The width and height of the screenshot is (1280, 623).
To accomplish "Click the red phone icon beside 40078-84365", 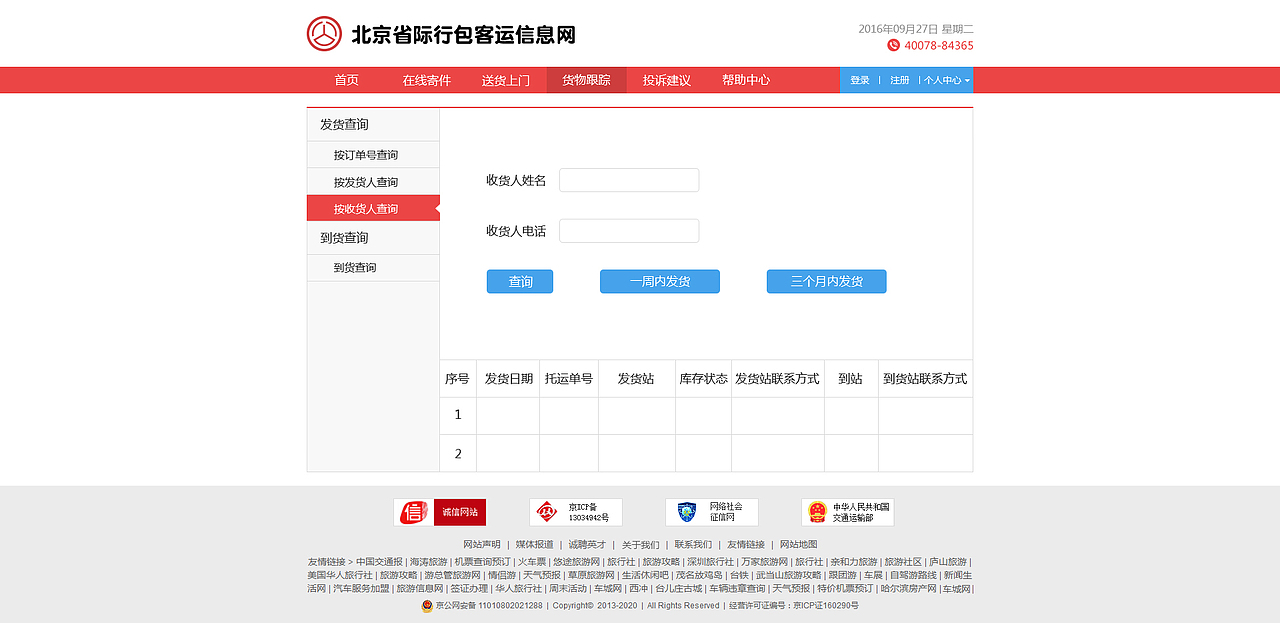I will (x=893, y=45).
